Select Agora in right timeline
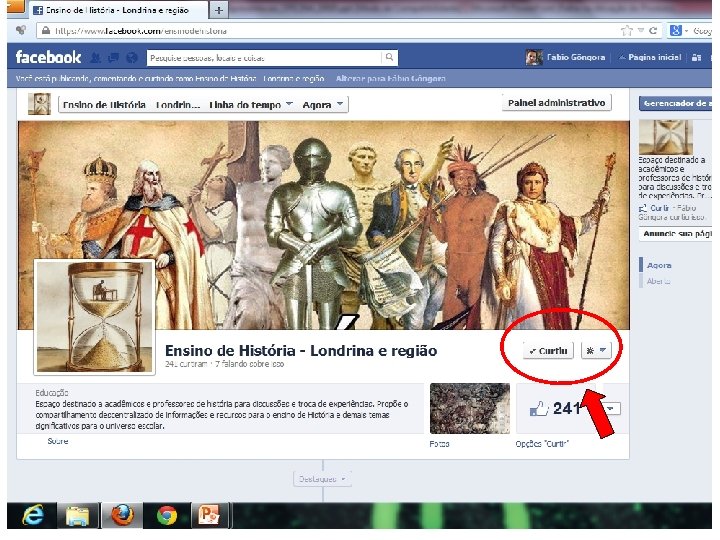The image size is (720, 540). pos(659,265)
